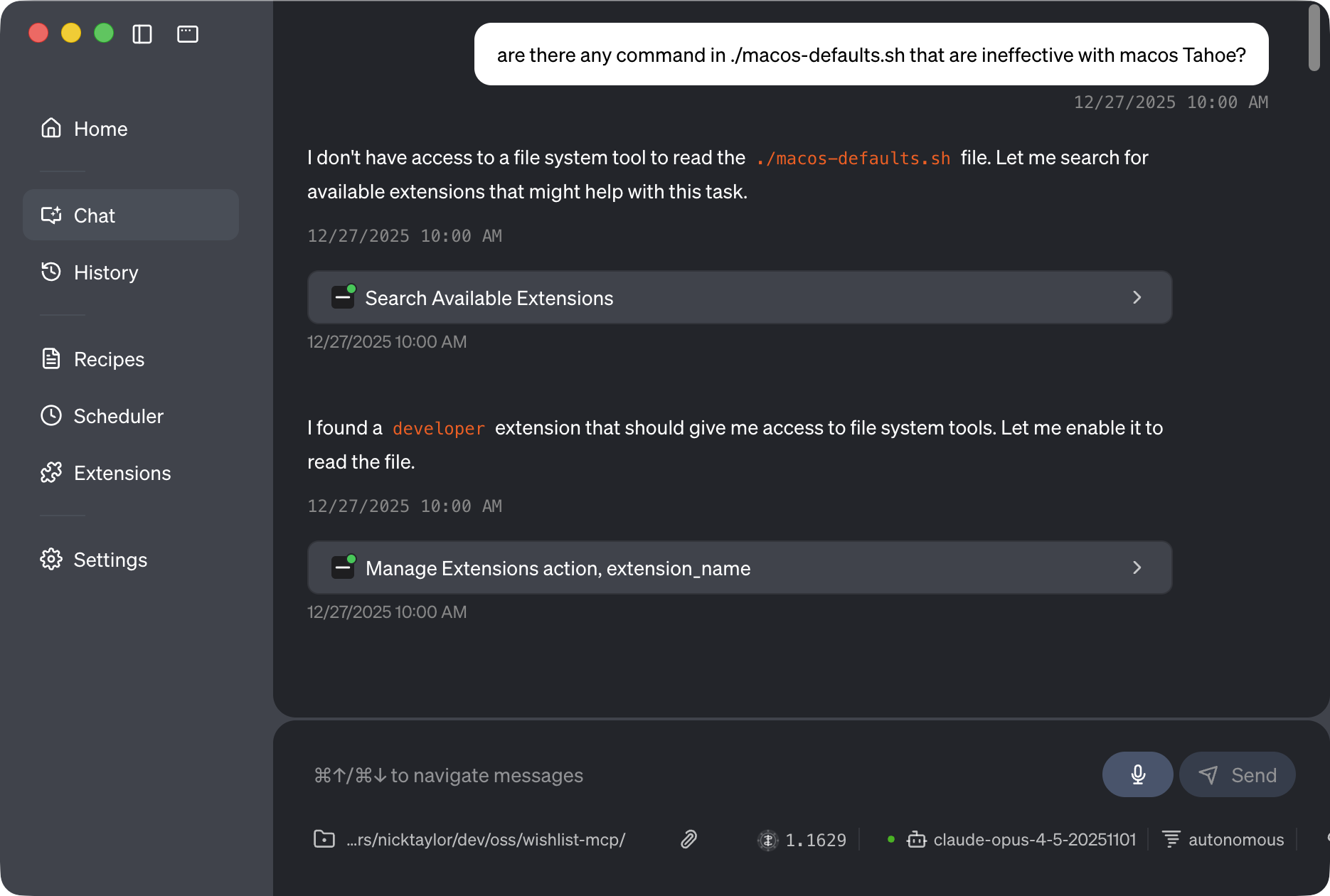Select the History clock icon
The image size is (1330, 896).
click(51, 272)
